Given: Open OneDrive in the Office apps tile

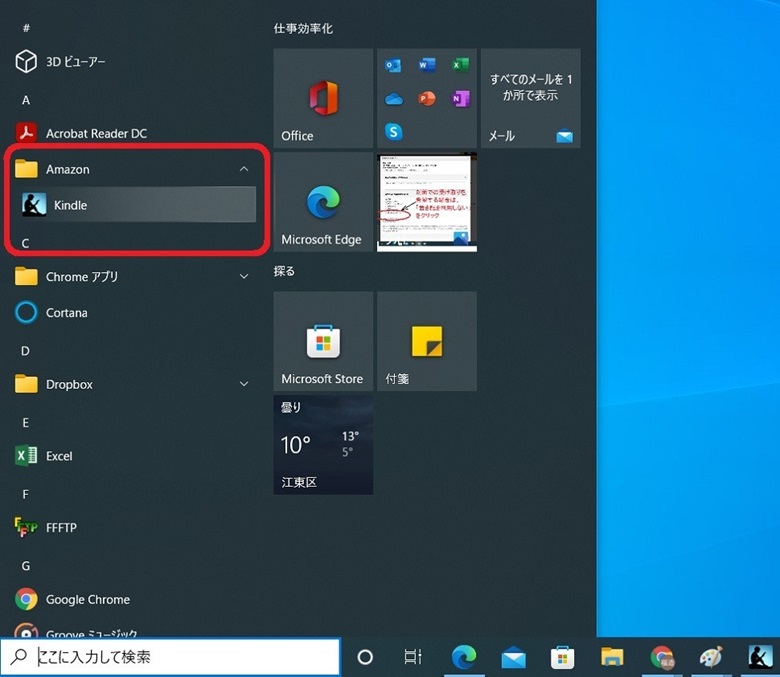Looking at the screenshot, I should [x=393, y=99].
